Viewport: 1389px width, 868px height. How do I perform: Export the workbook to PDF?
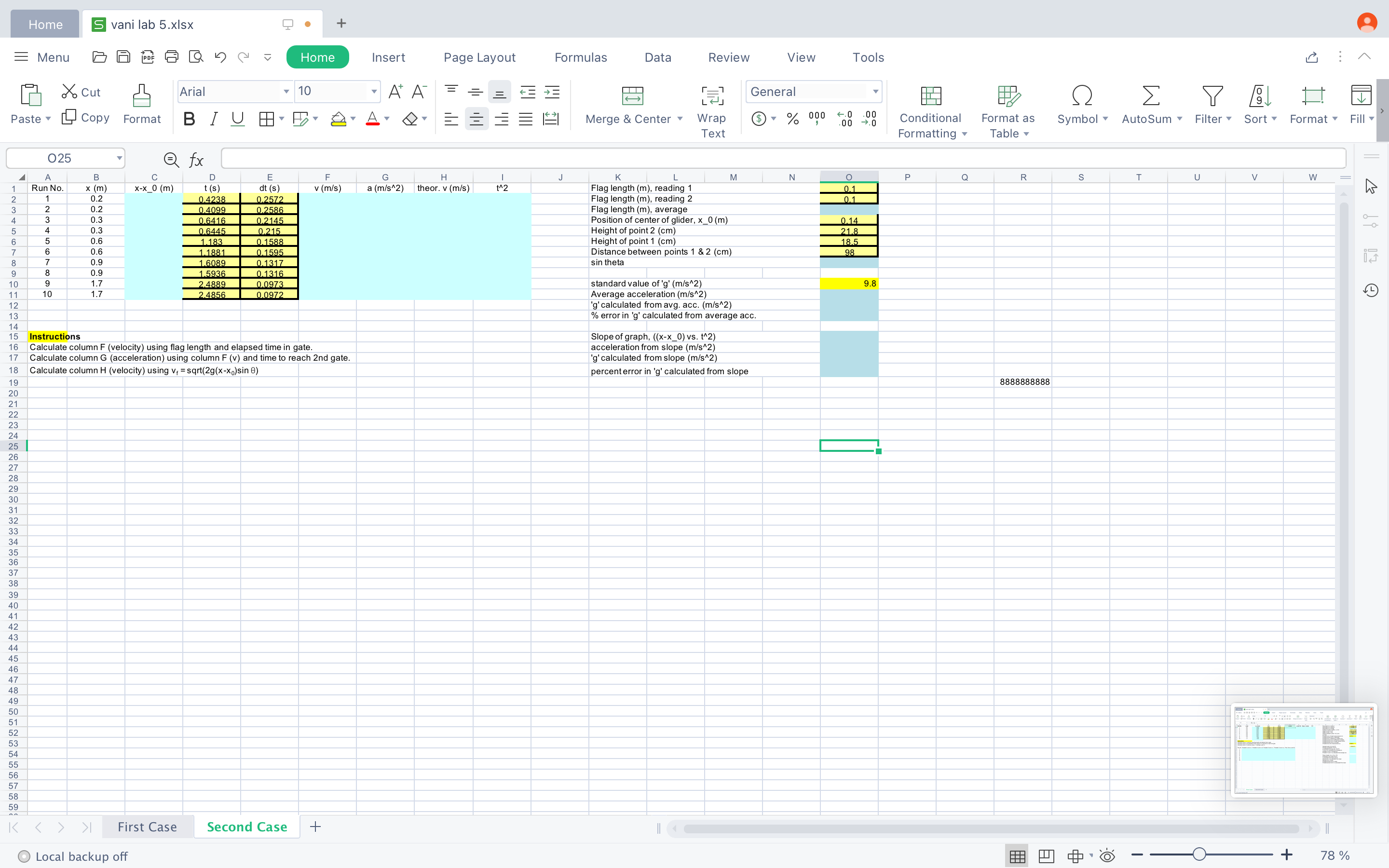click(x=148, y=57)
